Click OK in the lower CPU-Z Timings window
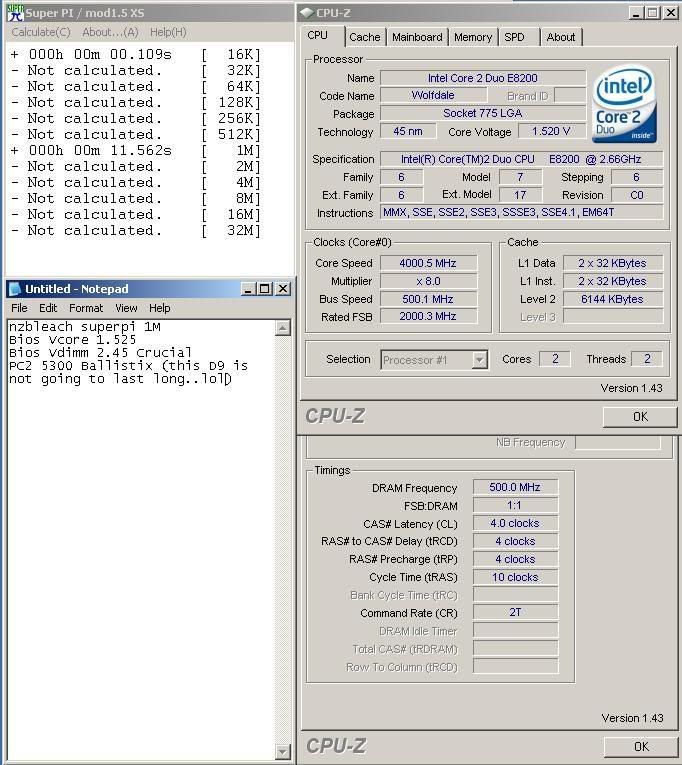 [641, 746]
